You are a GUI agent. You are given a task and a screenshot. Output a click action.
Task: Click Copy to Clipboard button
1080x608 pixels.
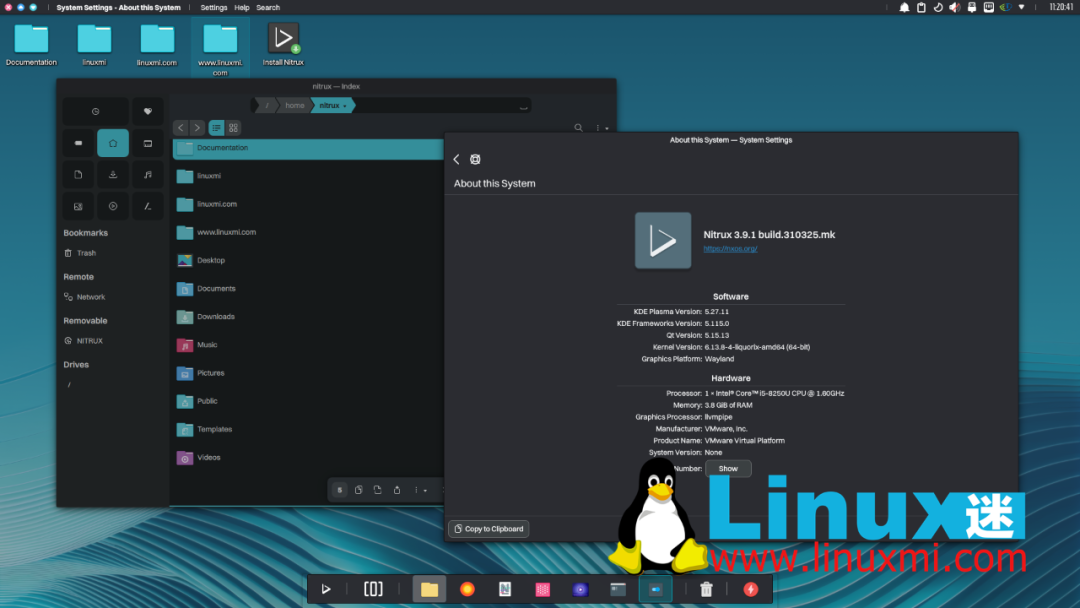[489, 529]
